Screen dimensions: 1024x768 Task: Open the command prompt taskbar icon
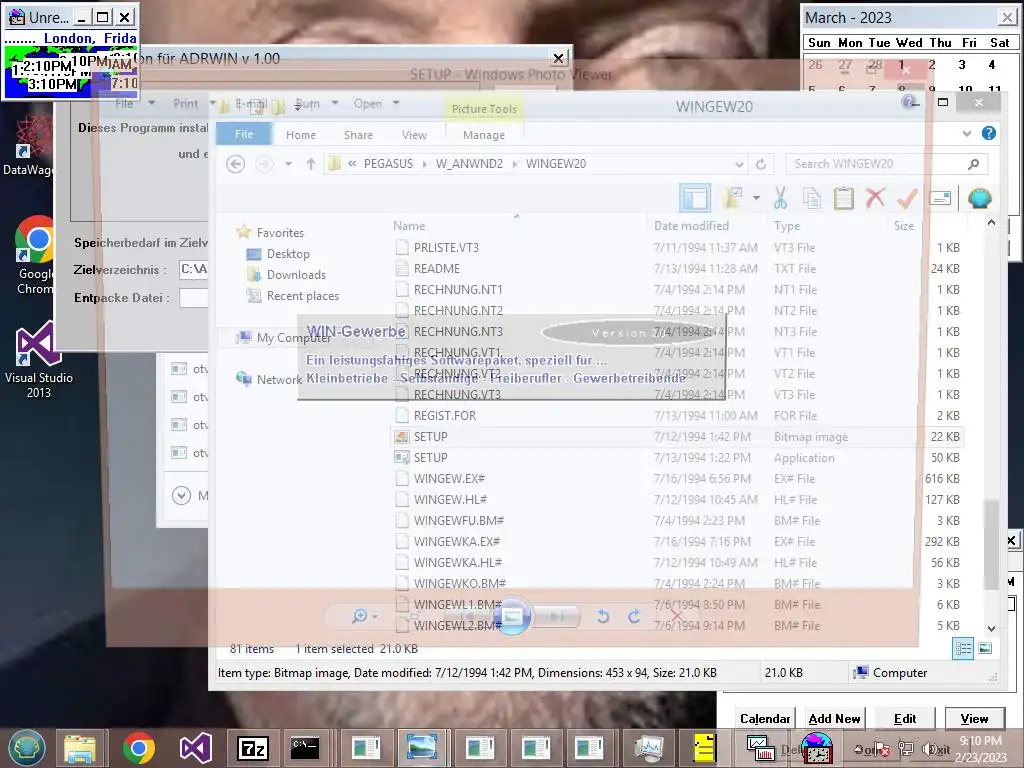click(x=304, y=748)
